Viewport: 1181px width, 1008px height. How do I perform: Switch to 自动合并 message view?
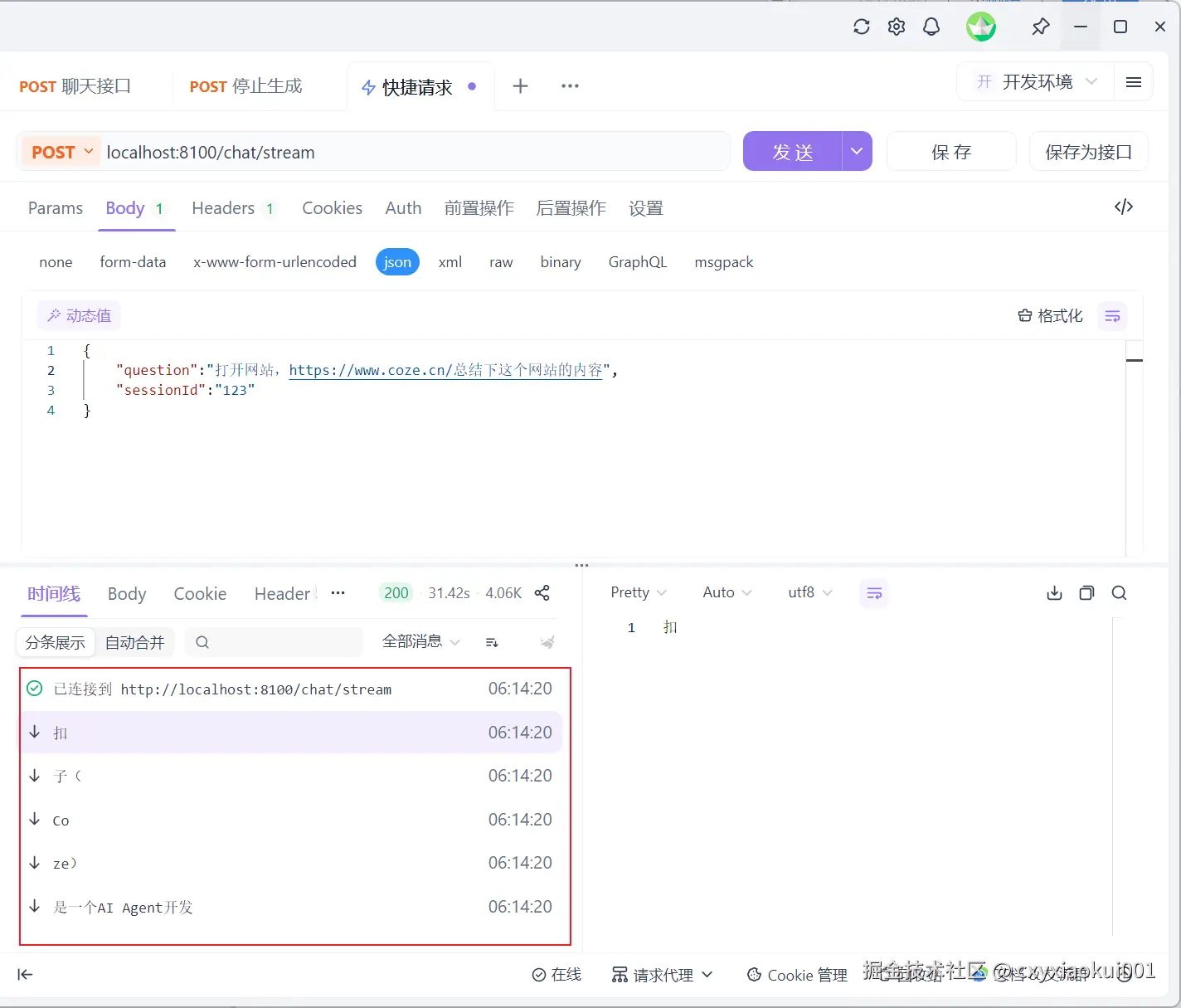coord(134,642)
